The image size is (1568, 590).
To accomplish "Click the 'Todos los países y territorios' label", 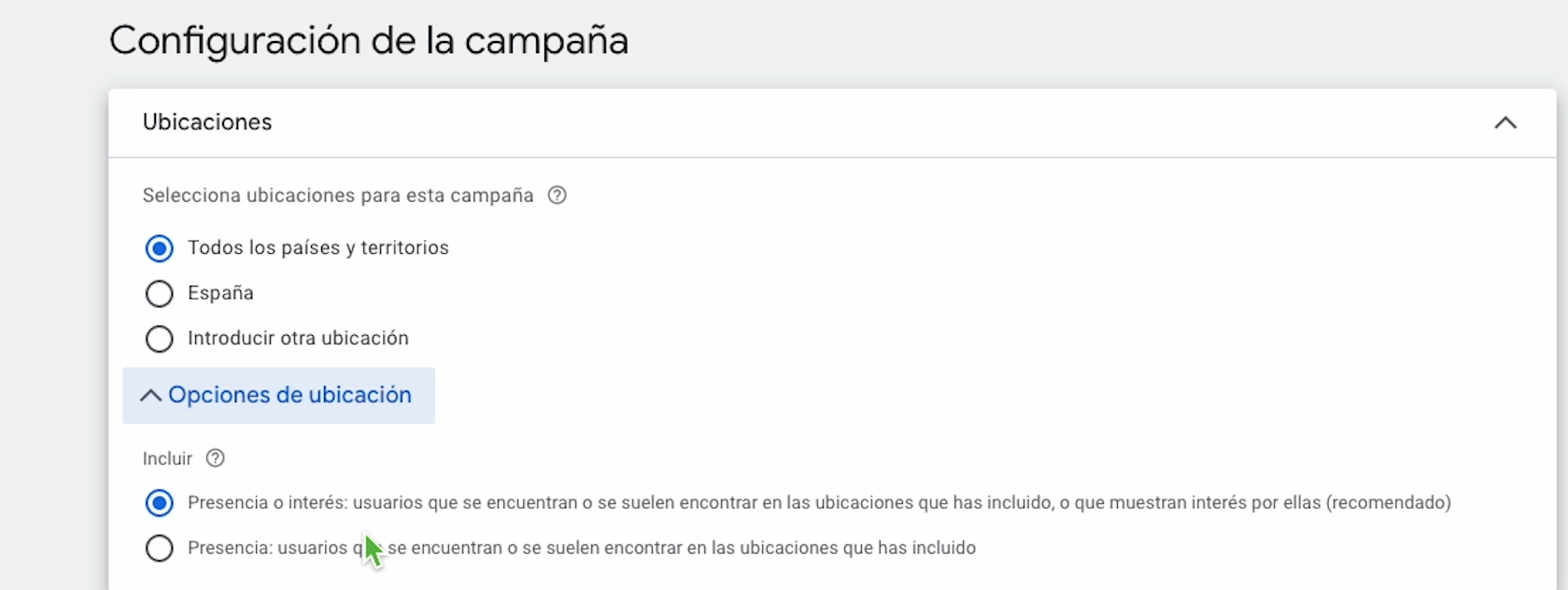I will (x=318, y=248).
